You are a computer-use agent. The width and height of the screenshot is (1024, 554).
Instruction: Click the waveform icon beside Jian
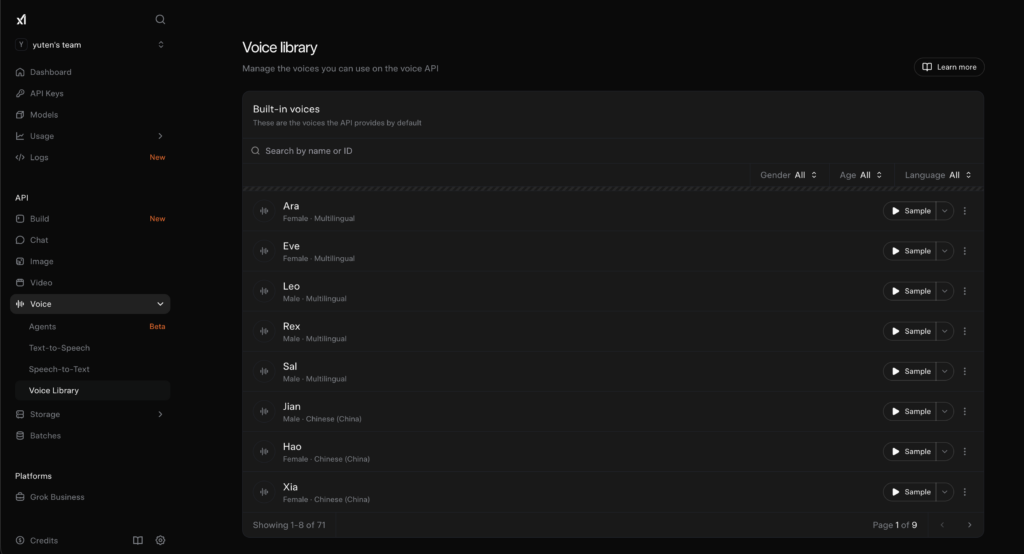[x=264, y=412]
